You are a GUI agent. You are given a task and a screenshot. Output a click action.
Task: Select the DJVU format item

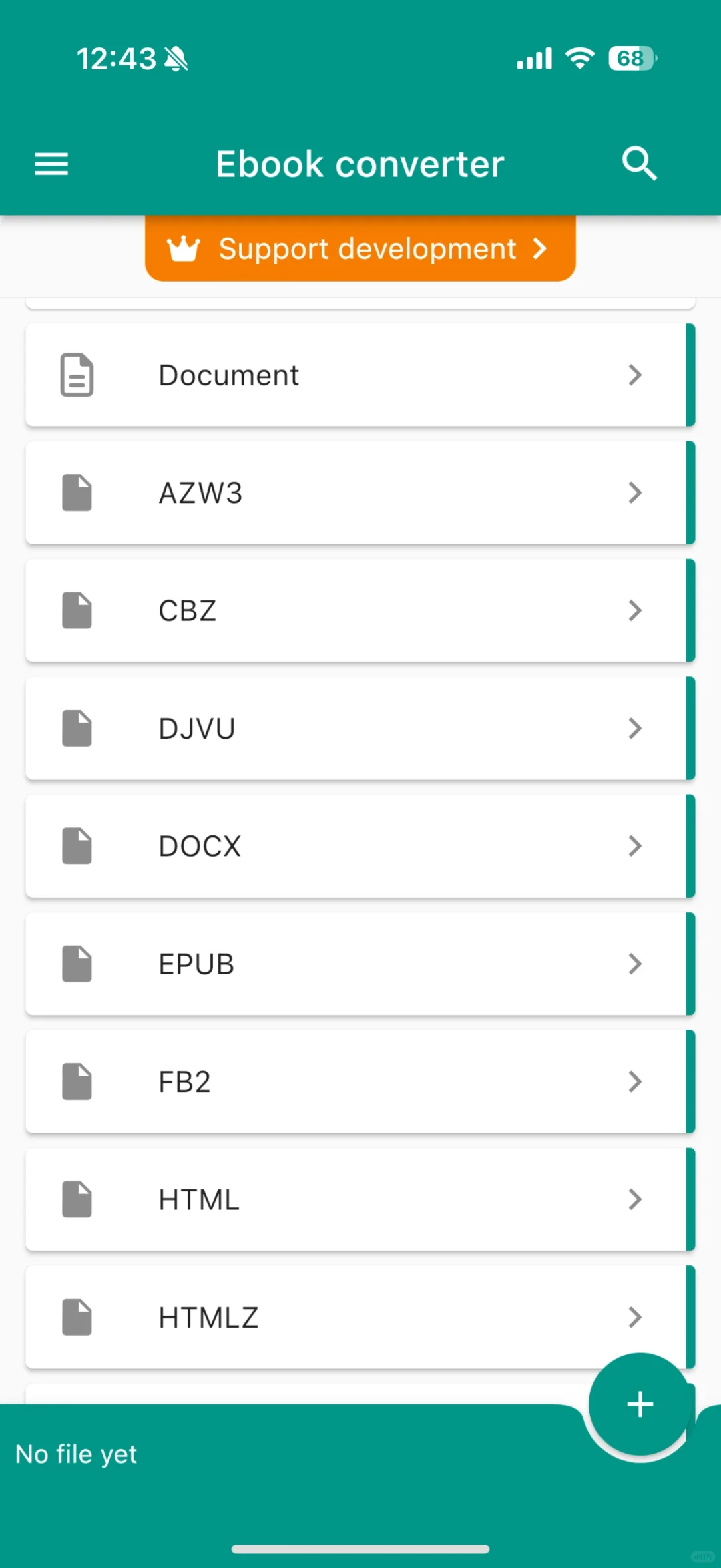(x=360, y=728)
